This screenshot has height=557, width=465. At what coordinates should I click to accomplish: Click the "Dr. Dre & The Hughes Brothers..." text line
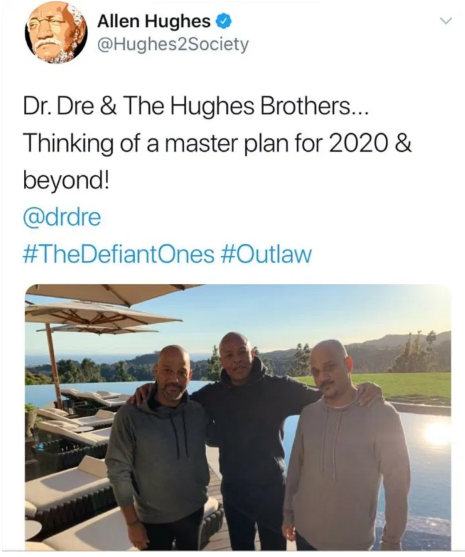[196, 107]
